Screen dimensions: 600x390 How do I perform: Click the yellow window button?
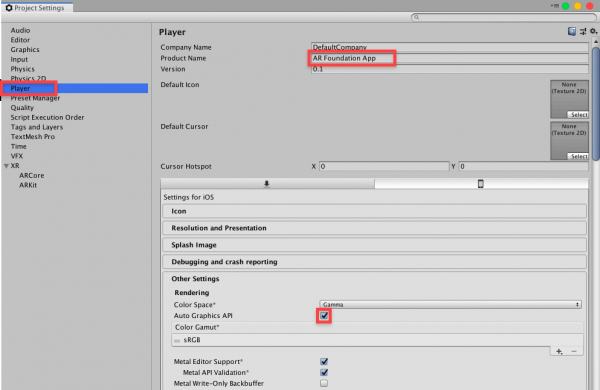[x=577, y=6]
